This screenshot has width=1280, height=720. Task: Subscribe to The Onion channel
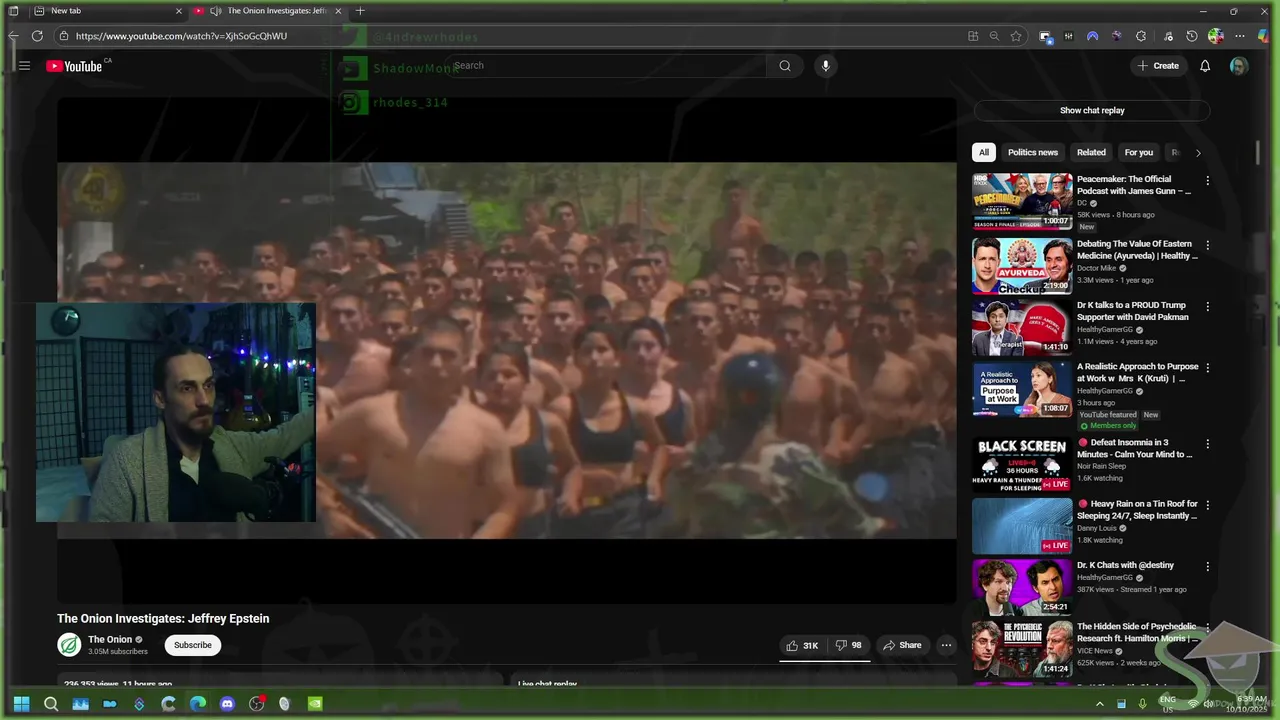193,645
